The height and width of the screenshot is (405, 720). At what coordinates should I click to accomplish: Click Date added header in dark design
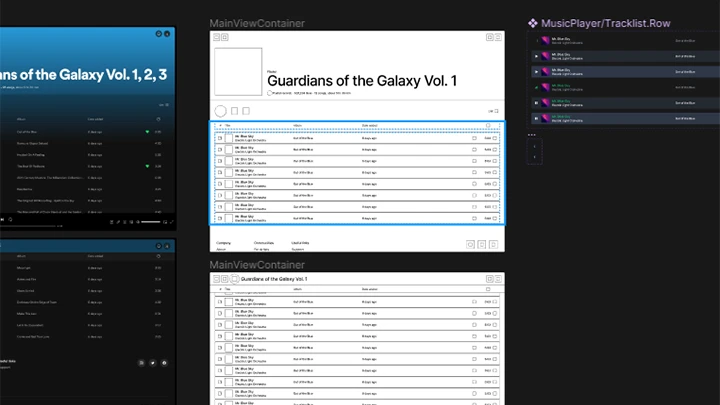96,119
